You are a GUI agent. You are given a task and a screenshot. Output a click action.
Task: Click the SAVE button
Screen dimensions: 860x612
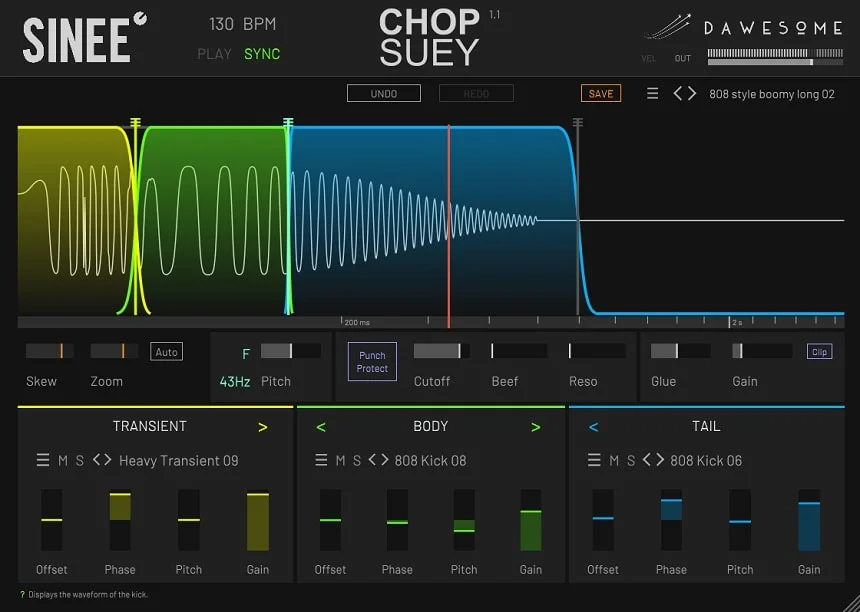click(x=601, y=93)
